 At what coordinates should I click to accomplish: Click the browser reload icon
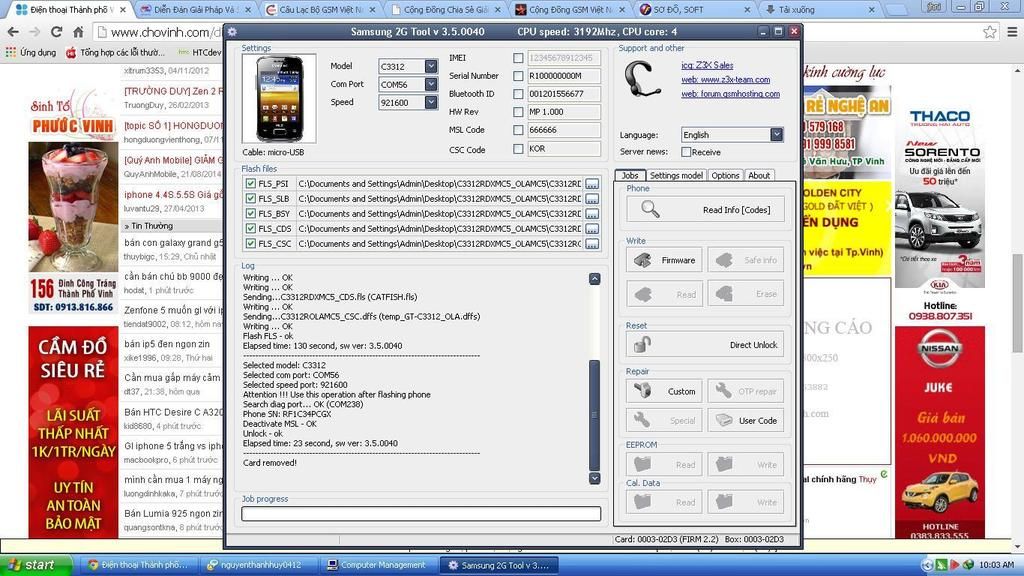coord(56,31)
